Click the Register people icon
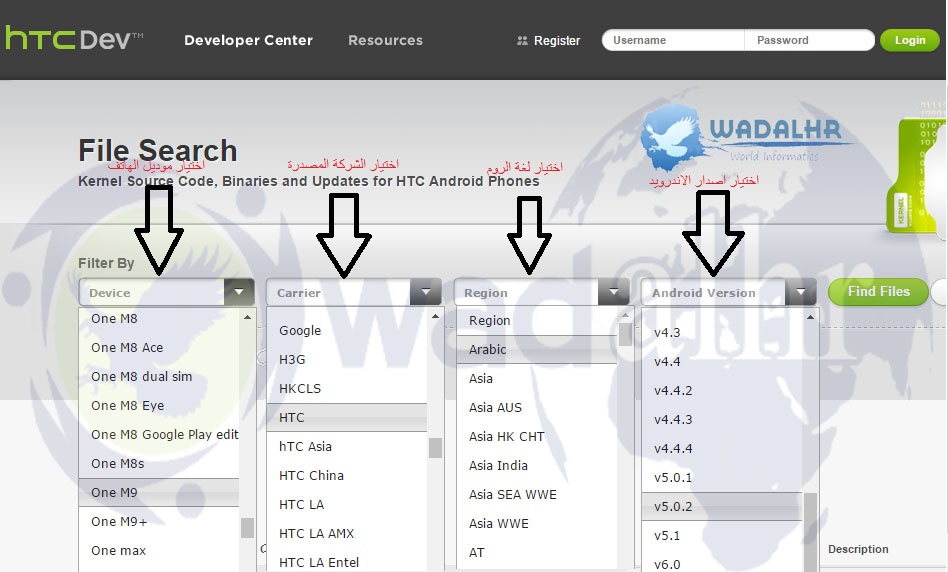This screenshot has width=948, height=572. click(x=522, y=41)
